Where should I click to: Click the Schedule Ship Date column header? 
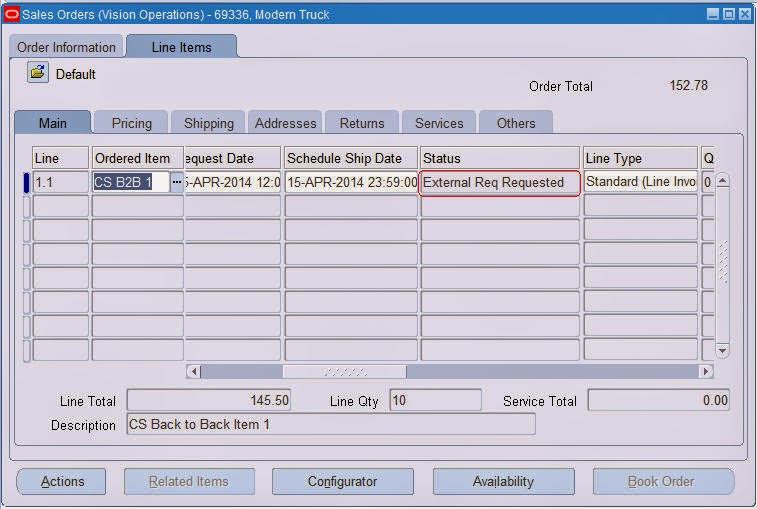point(351,158)
